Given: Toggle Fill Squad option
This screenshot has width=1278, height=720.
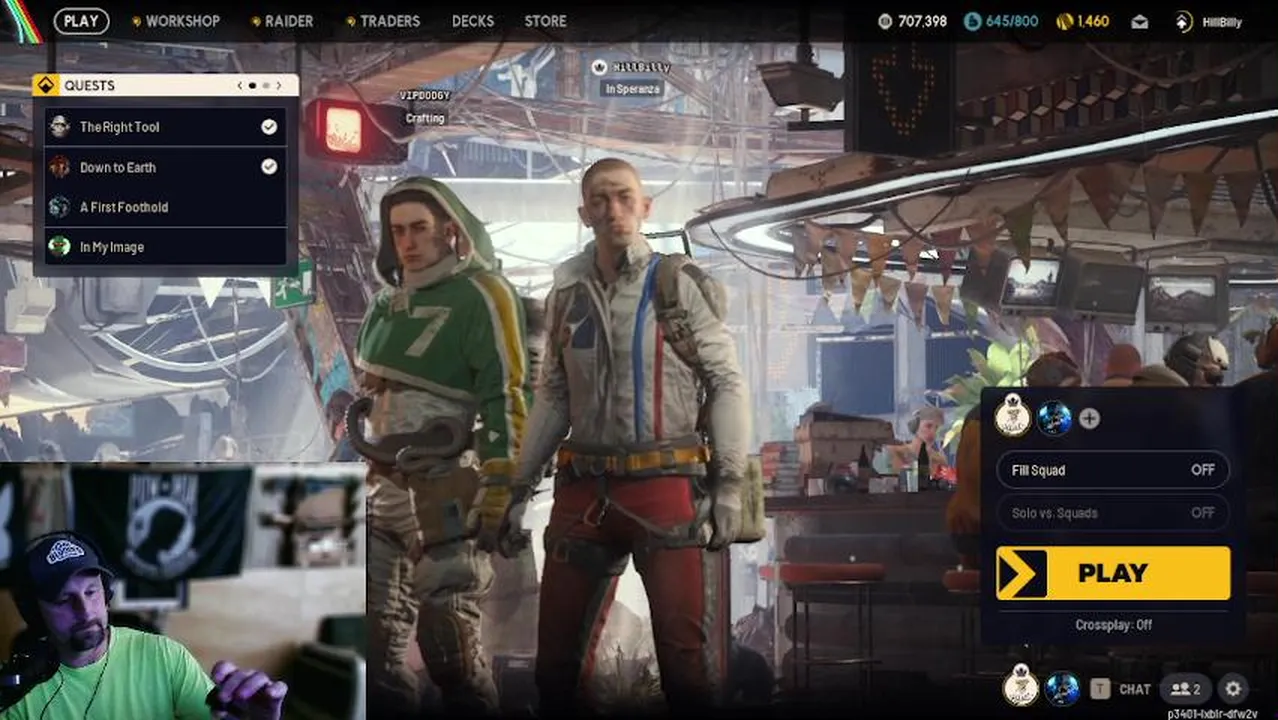Looking at the screenshot, I should [1113, 470].
